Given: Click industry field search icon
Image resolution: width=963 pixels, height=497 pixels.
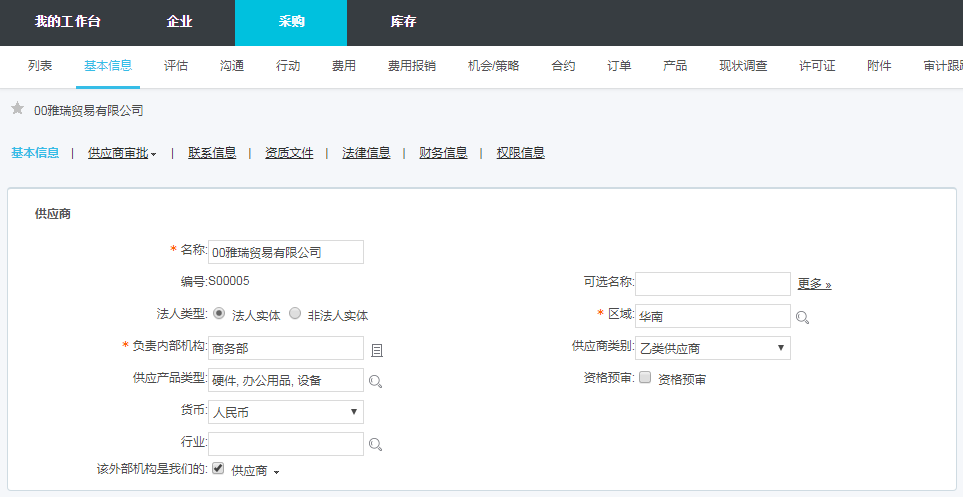Looking at the screenshot, I should (x=376, y=445).
